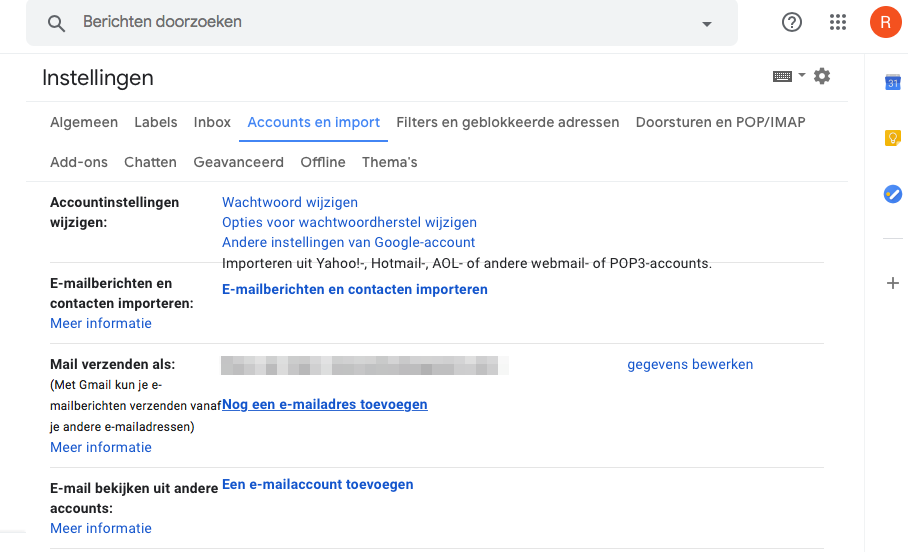Open the account avatar with letter R

[x=885, y=22]
